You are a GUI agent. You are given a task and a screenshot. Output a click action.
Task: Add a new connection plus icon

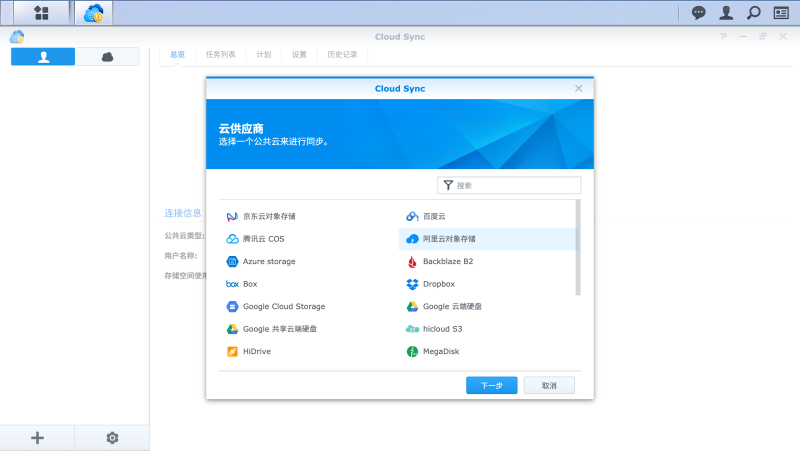(37, 438)
